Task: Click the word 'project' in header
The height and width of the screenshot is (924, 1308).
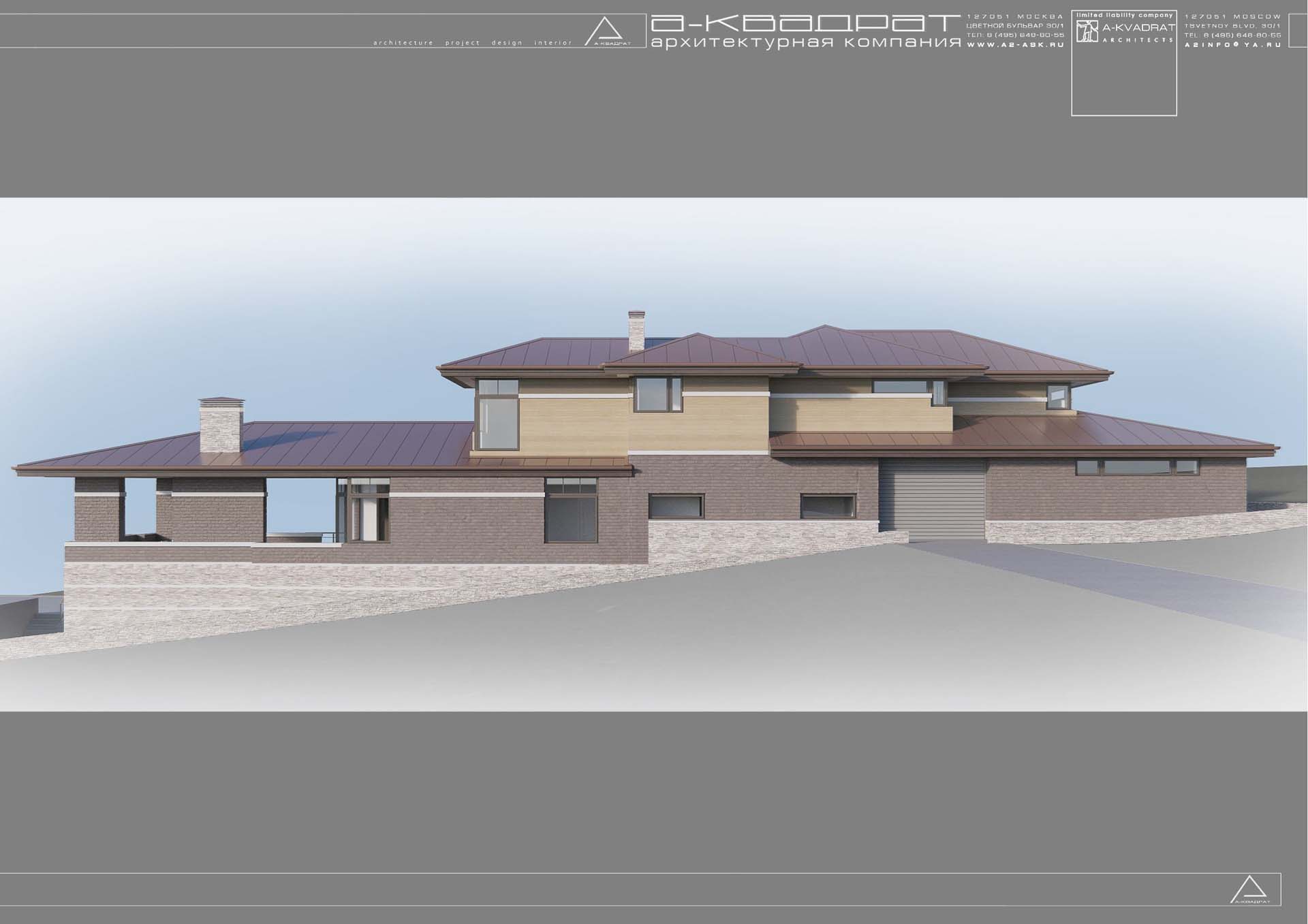Action: coord(463,43)
